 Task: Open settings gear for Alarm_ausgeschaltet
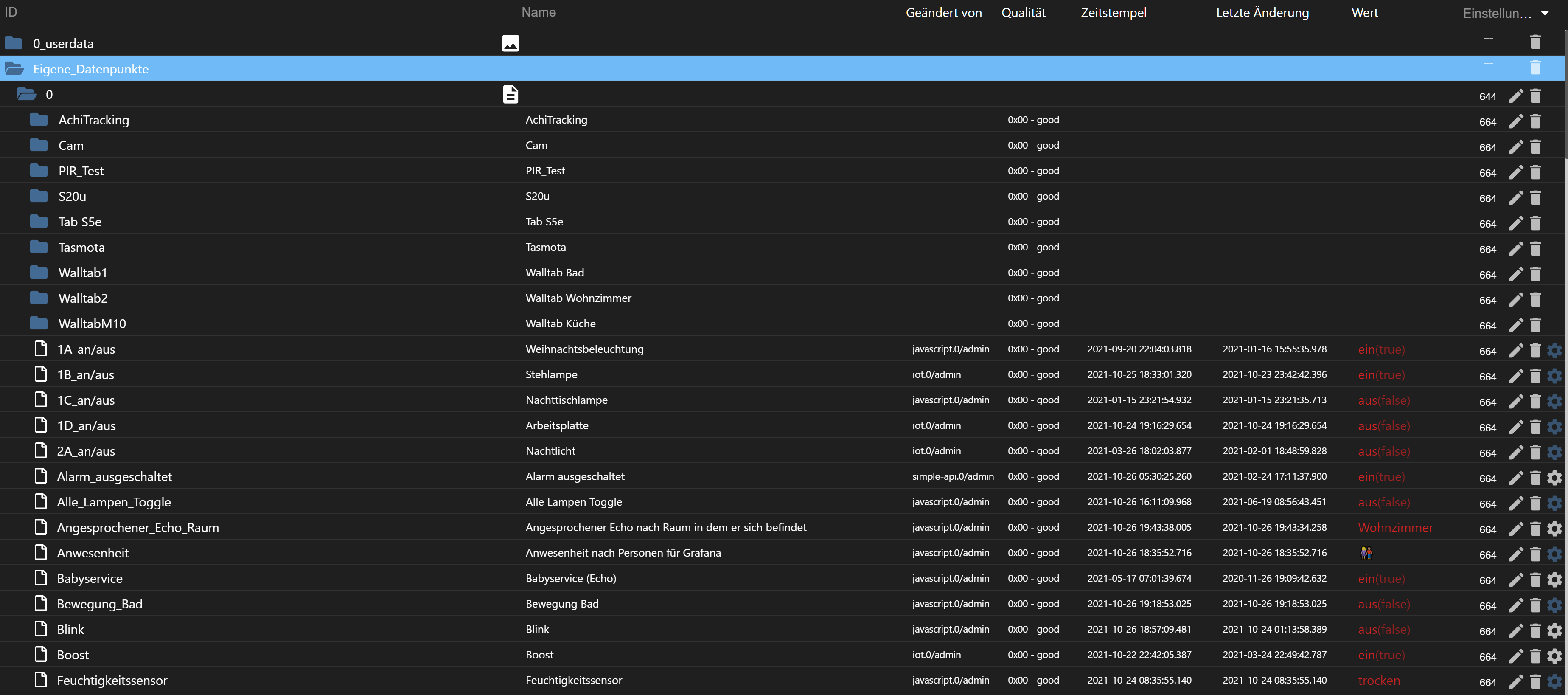click(1554, 478)
